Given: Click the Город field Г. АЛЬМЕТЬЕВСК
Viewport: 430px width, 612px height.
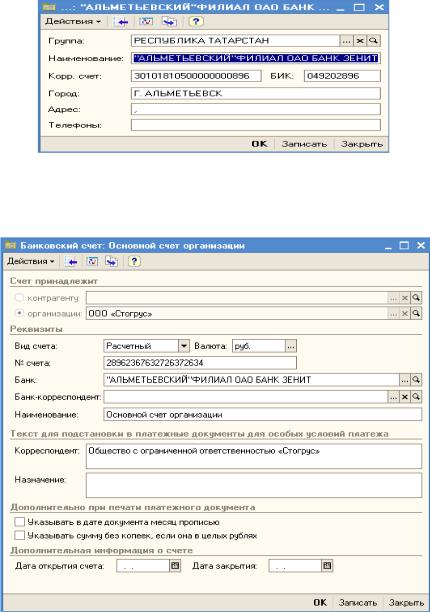Looking at the screenshot, I should point(256,93).
